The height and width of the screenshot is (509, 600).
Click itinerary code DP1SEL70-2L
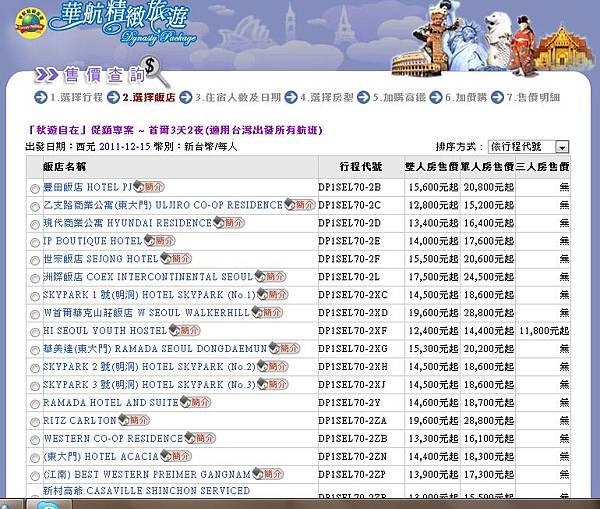349,277
